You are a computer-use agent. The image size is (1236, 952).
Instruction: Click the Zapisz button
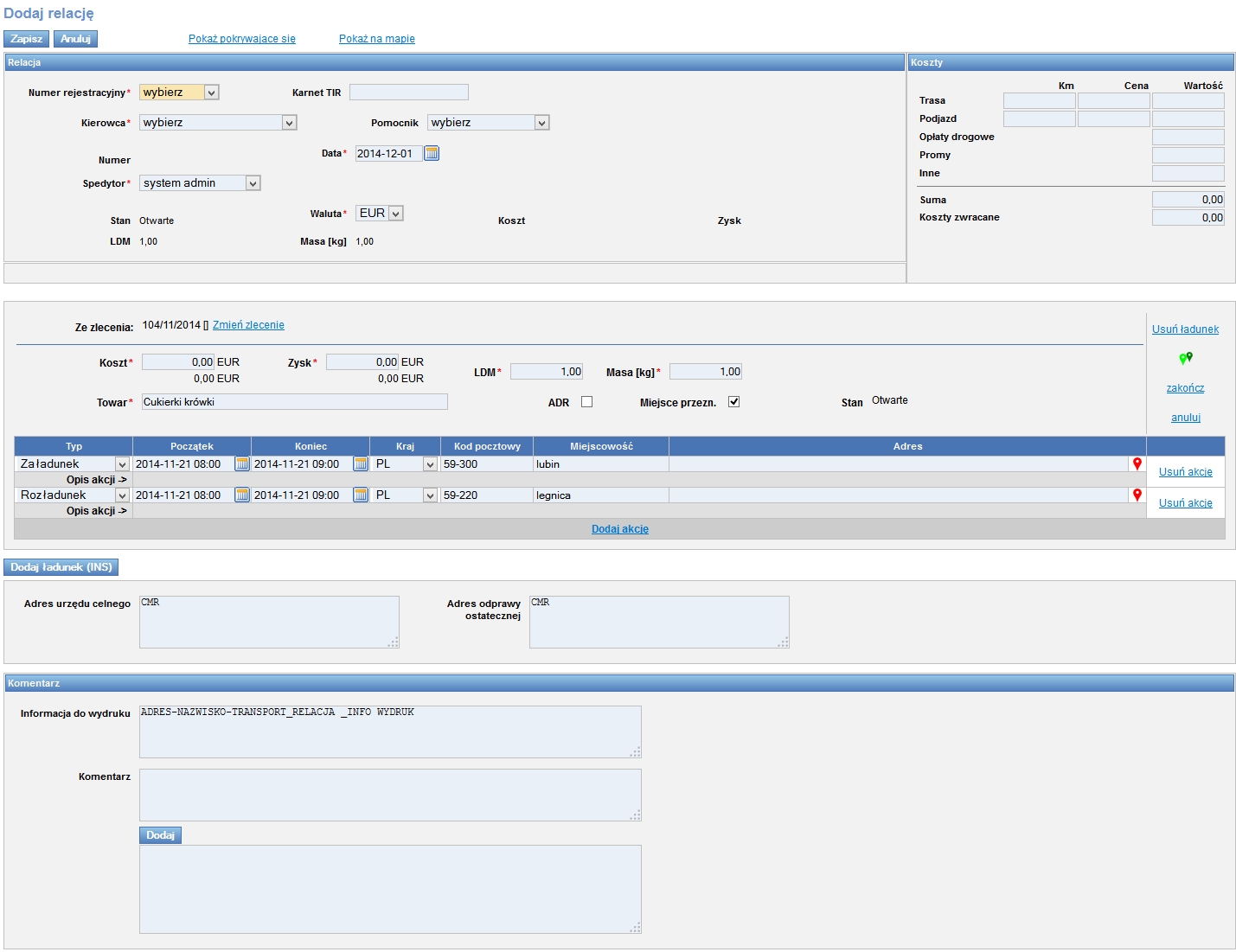pyautogui.click(x=27, y=39)
